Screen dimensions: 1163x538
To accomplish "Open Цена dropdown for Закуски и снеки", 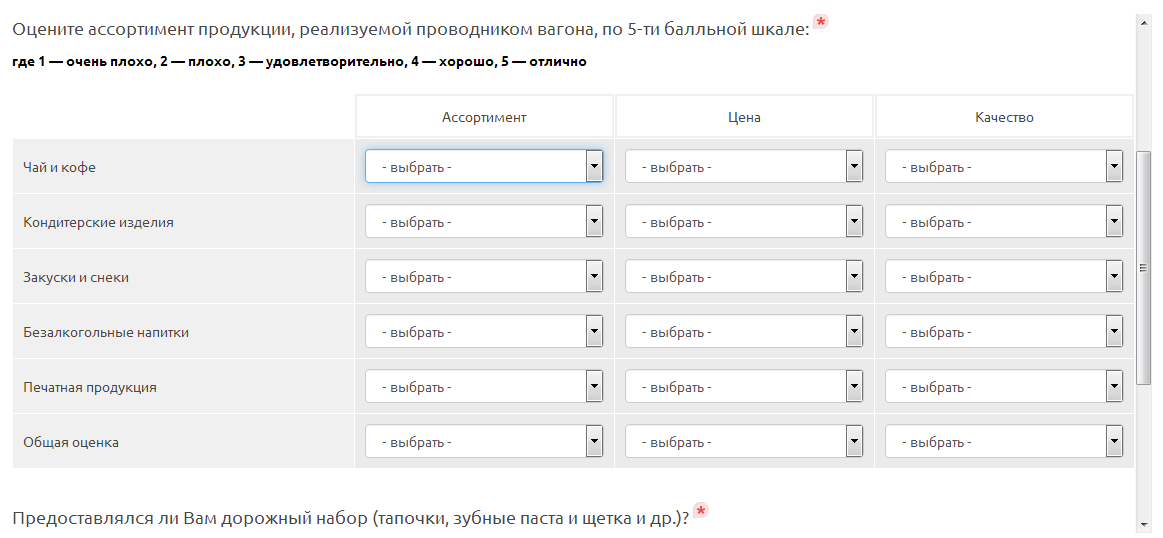I will (744, 277).
